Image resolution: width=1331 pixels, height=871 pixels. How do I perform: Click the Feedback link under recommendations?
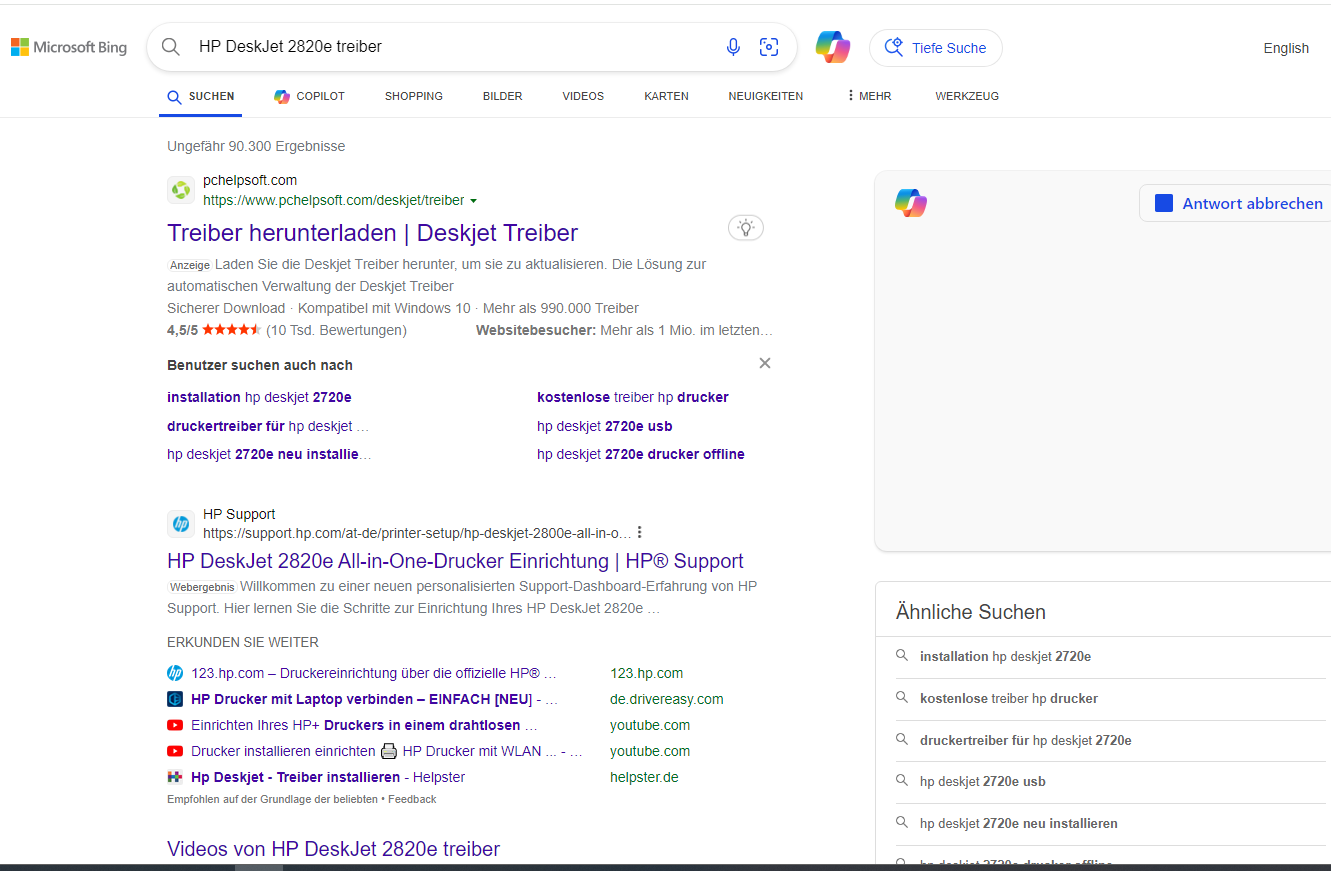pyautogui.click(x=412, y=800)
